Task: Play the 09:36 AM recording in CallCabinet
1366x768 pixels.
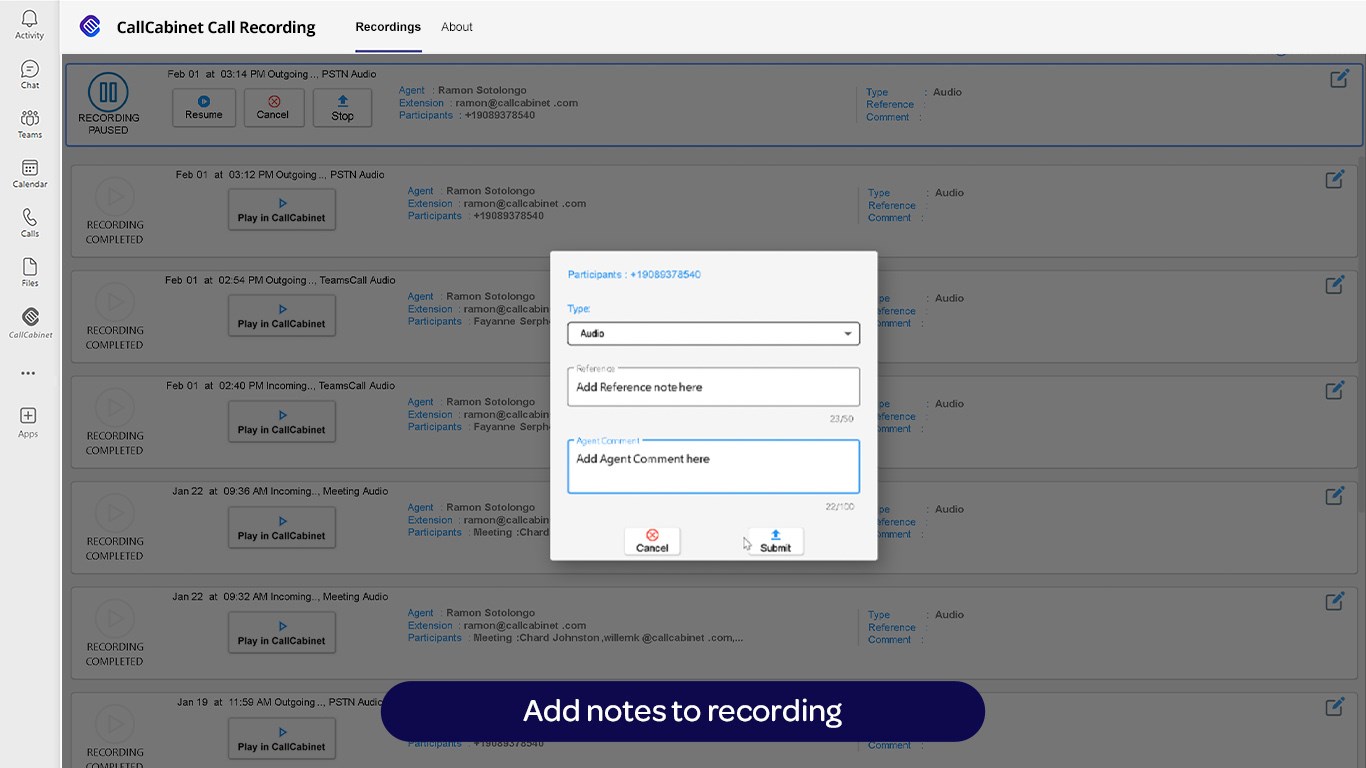Action: [x=282, y=528]
